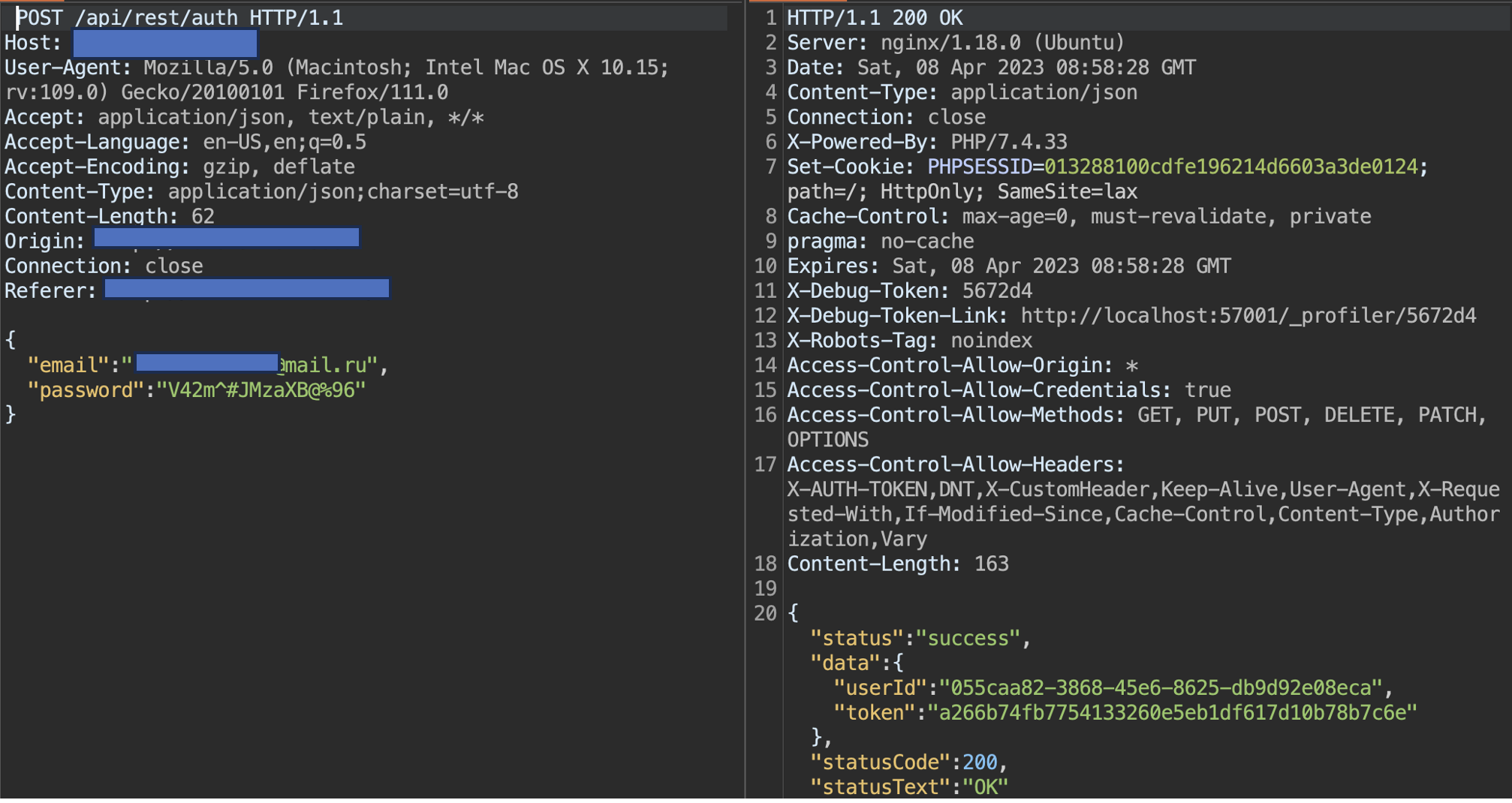Image resolution: width=1512 pixels, height=803 pixels.
Task: Click the Access-Control-Allow-Origin header line
Action: tap(962, 365)
